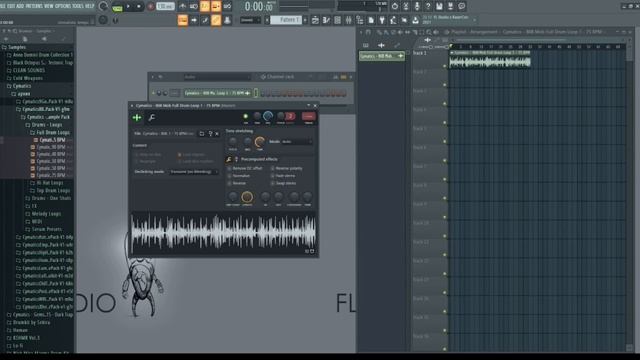Image resolution: width=640 pixels, height=360 pixels.
Task: Open the EDIT menu
Action: coord(11,6)
